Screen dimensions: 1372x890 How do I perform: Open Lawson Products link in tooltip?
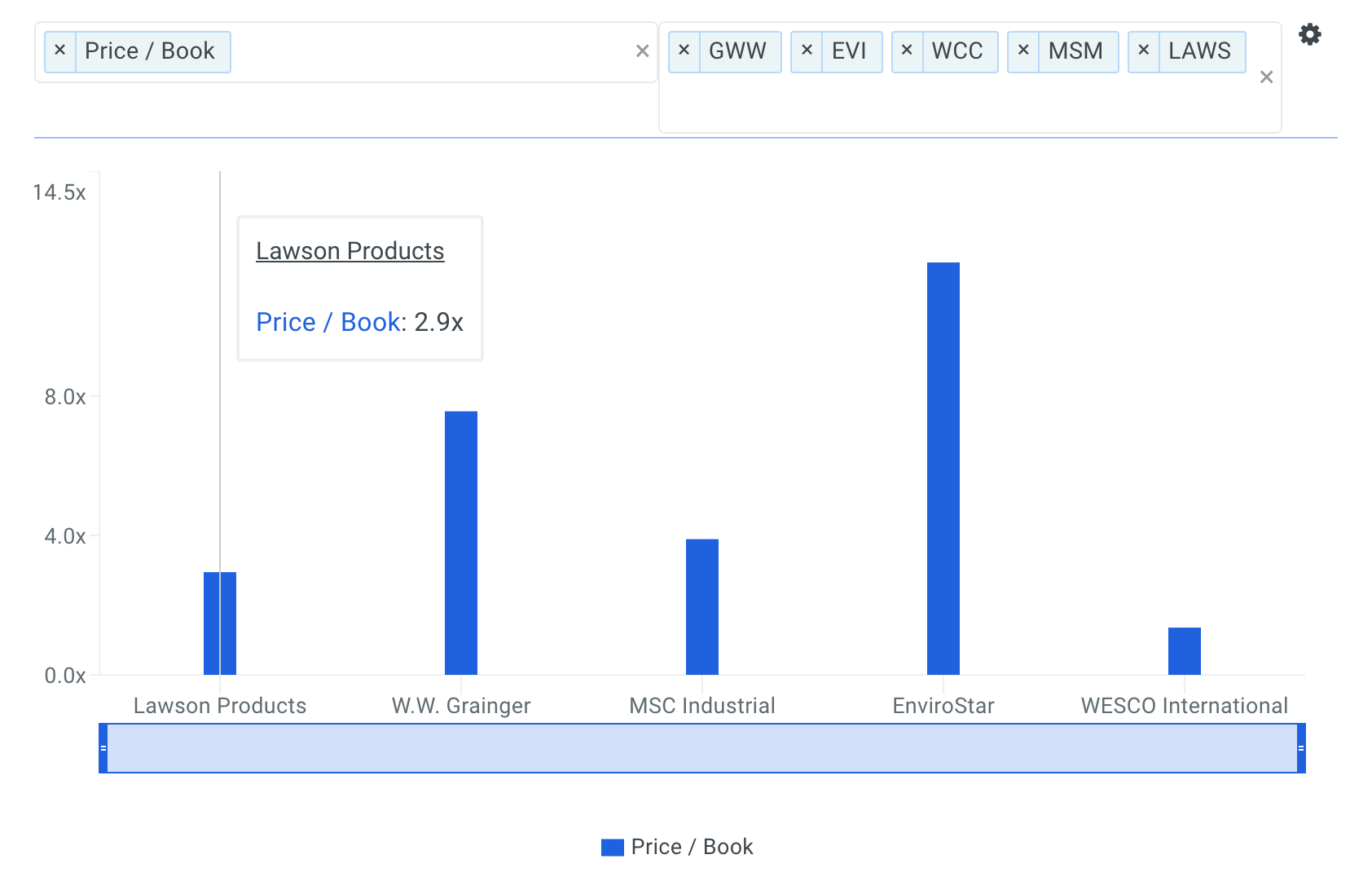(x=350, y=251)
